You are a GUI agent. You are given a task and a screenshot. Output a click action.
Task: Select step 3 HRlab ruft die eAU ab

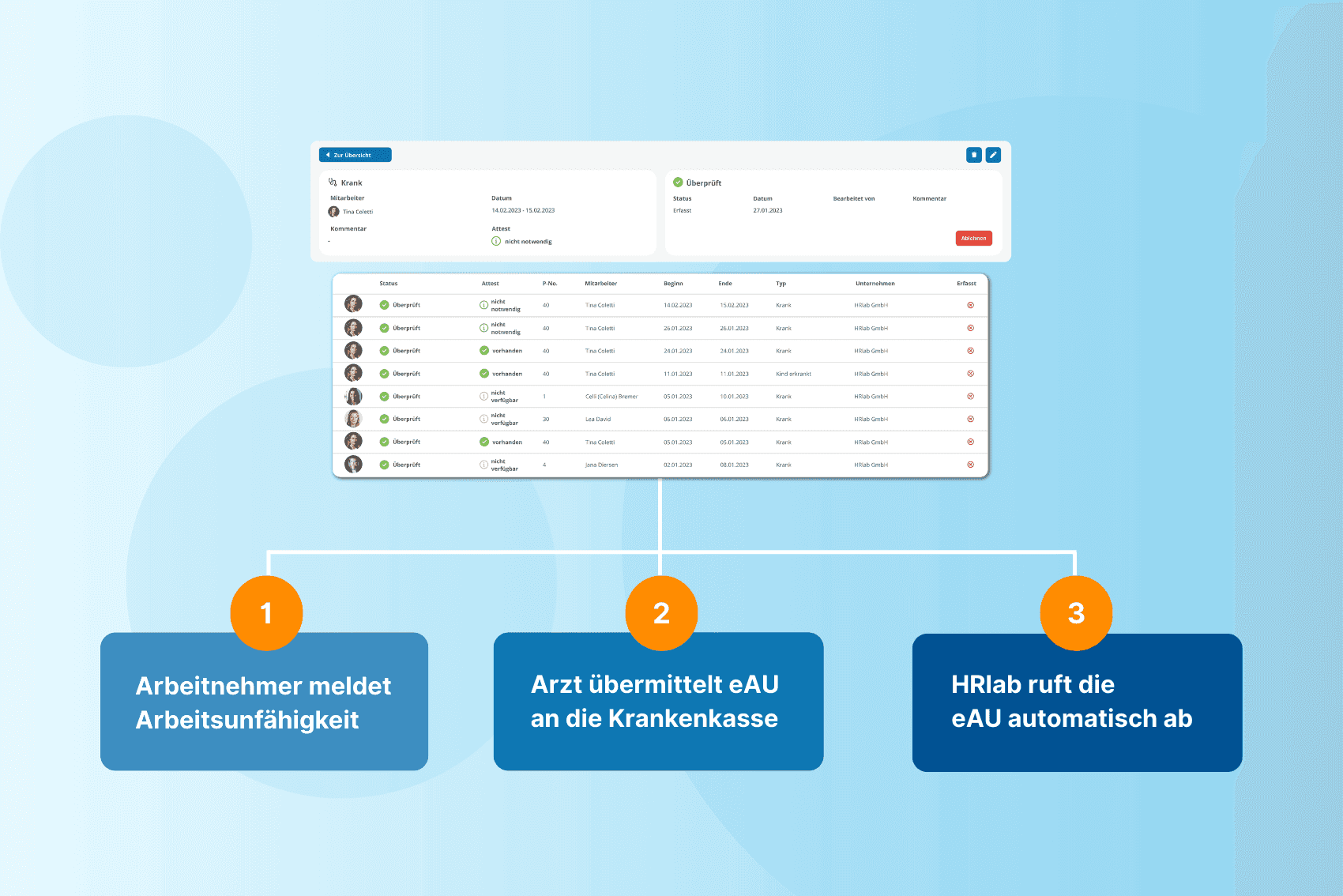coord(1076,702)
